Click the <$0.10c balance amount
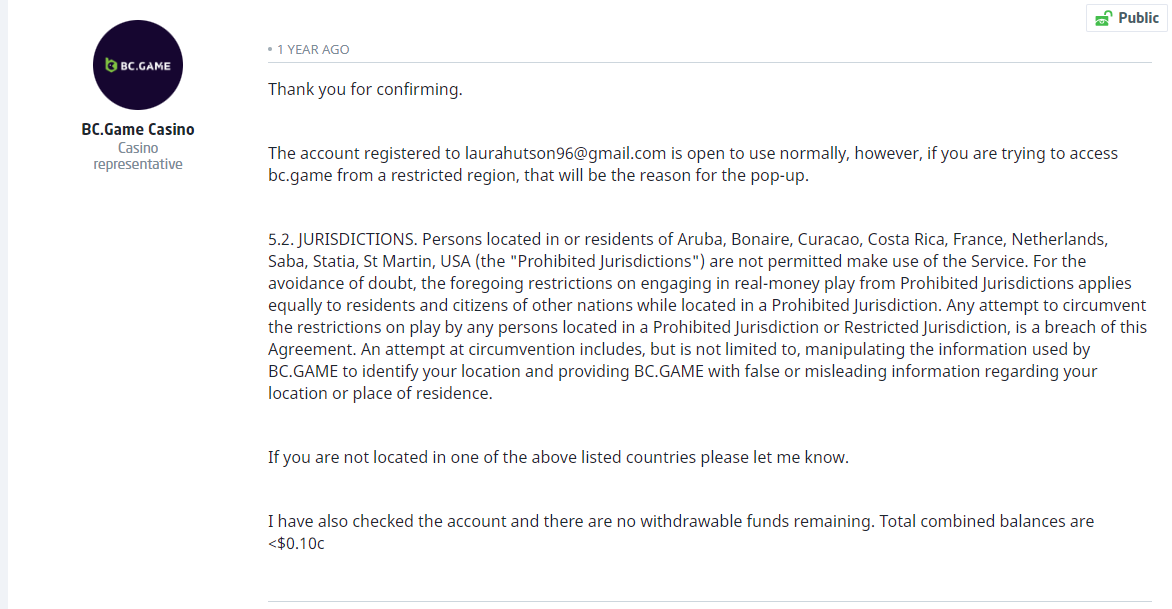1172x609 pixels. coord(296,543)
